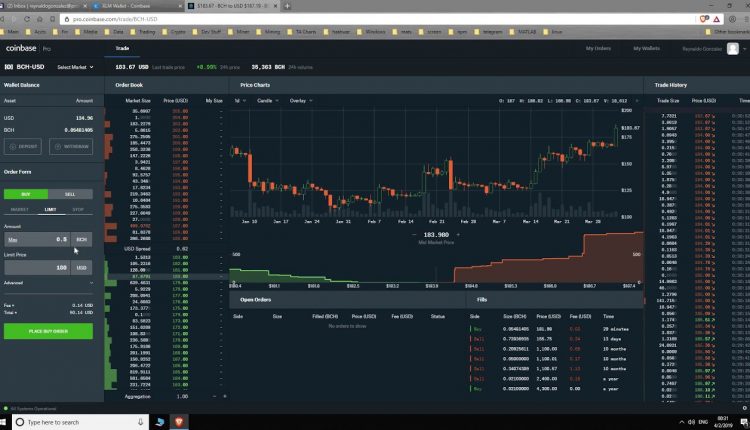This screenshot has width=750, height=430.
Task: Click the USD Spread row in order book
Action: click(166, 249)
